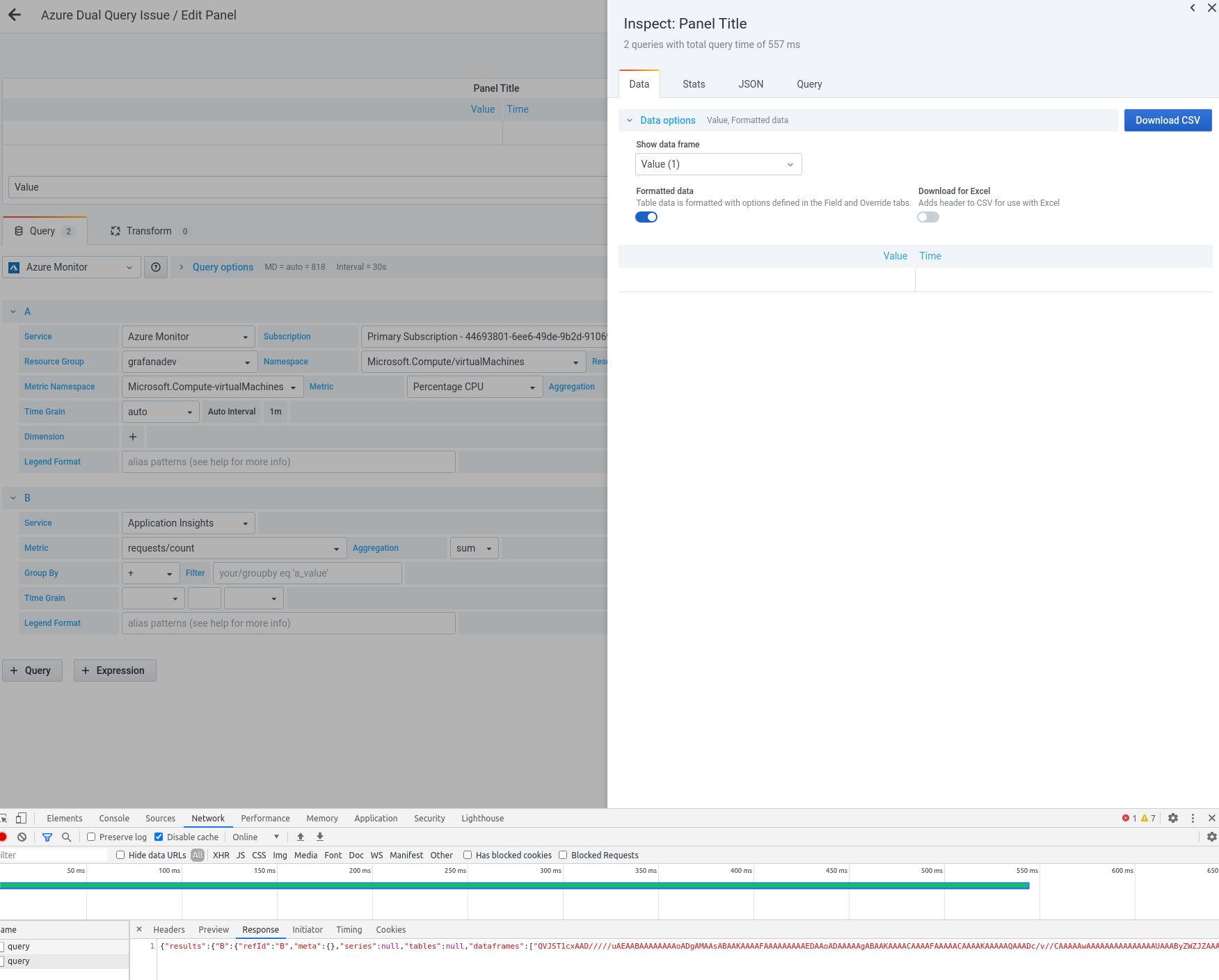
Task: Toggle the device toolbar in DevTools
Action: [22, 818]
